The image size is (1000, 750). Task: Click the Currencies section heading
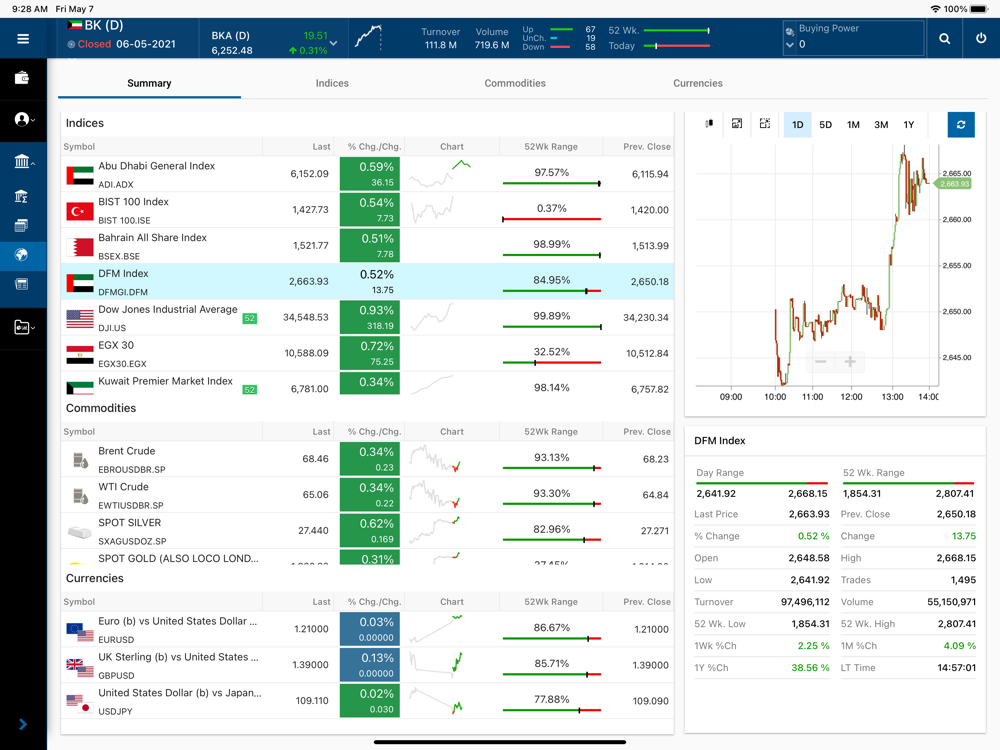coord(94,578)
